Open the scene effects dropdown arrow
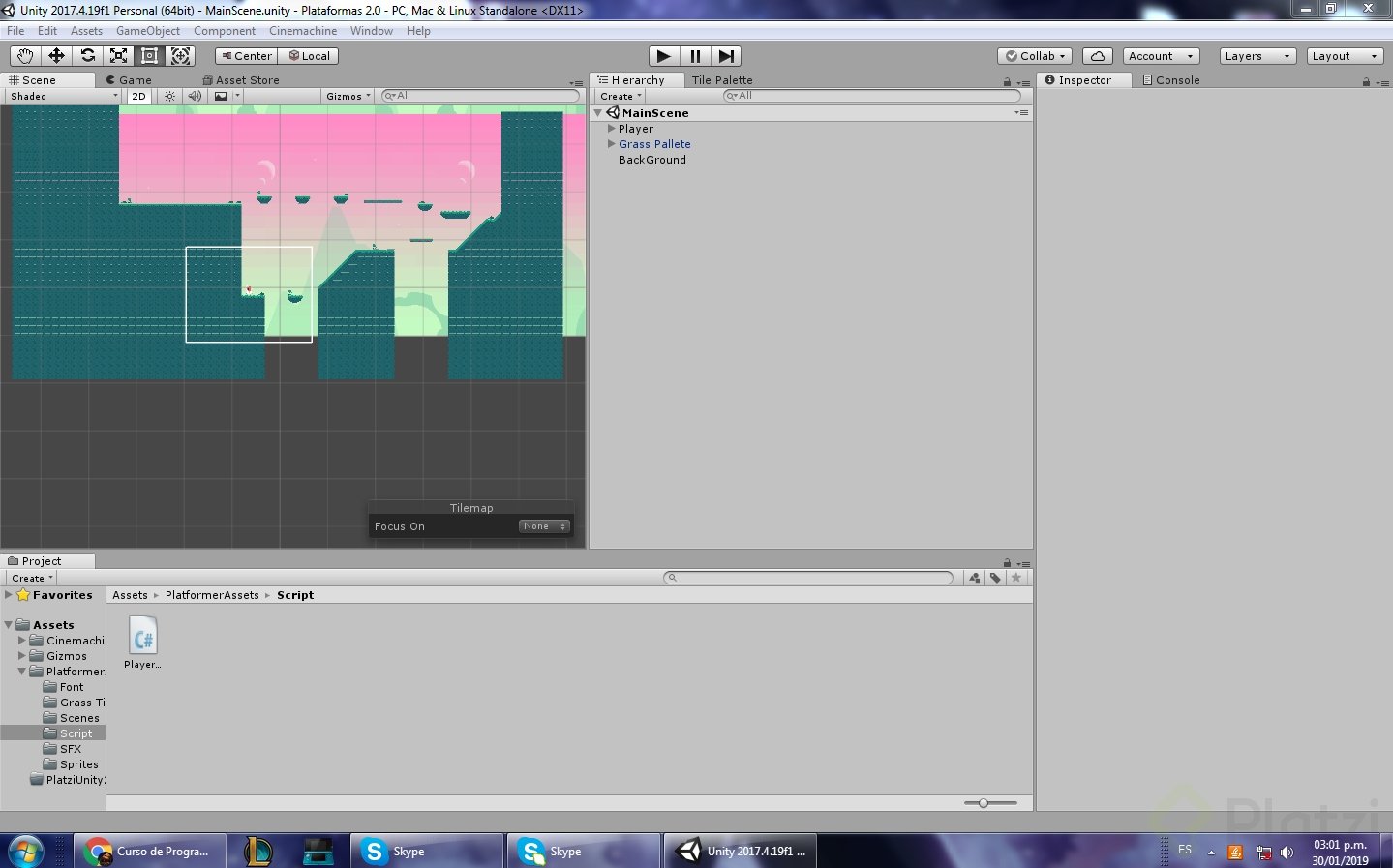This screenshot has width=1393, height=868. tap(237, 96)
